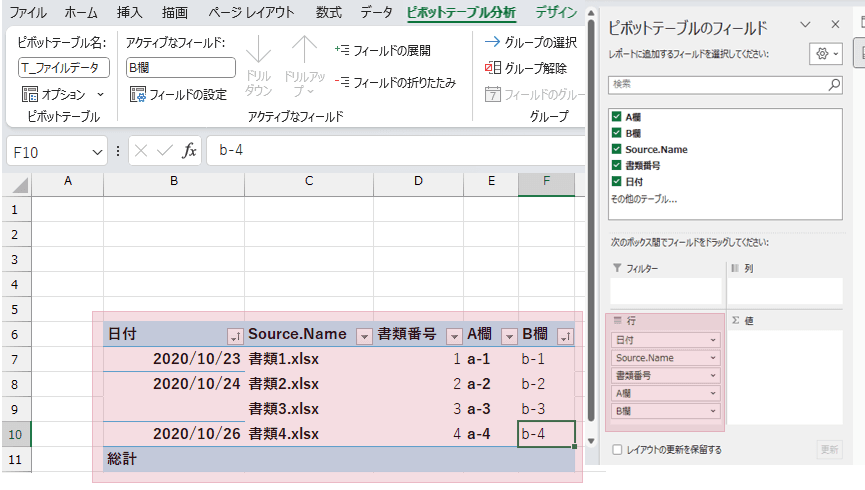Click the insert function fx icon
Viewport: 865px width, 490px height.
click(x=189, y=151)
